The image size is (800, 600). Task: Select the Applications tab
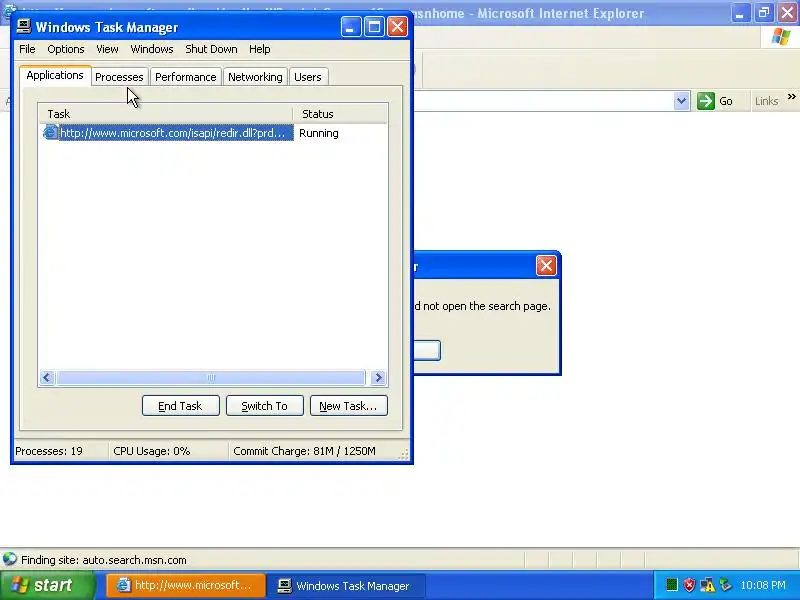tap(55, 75)
